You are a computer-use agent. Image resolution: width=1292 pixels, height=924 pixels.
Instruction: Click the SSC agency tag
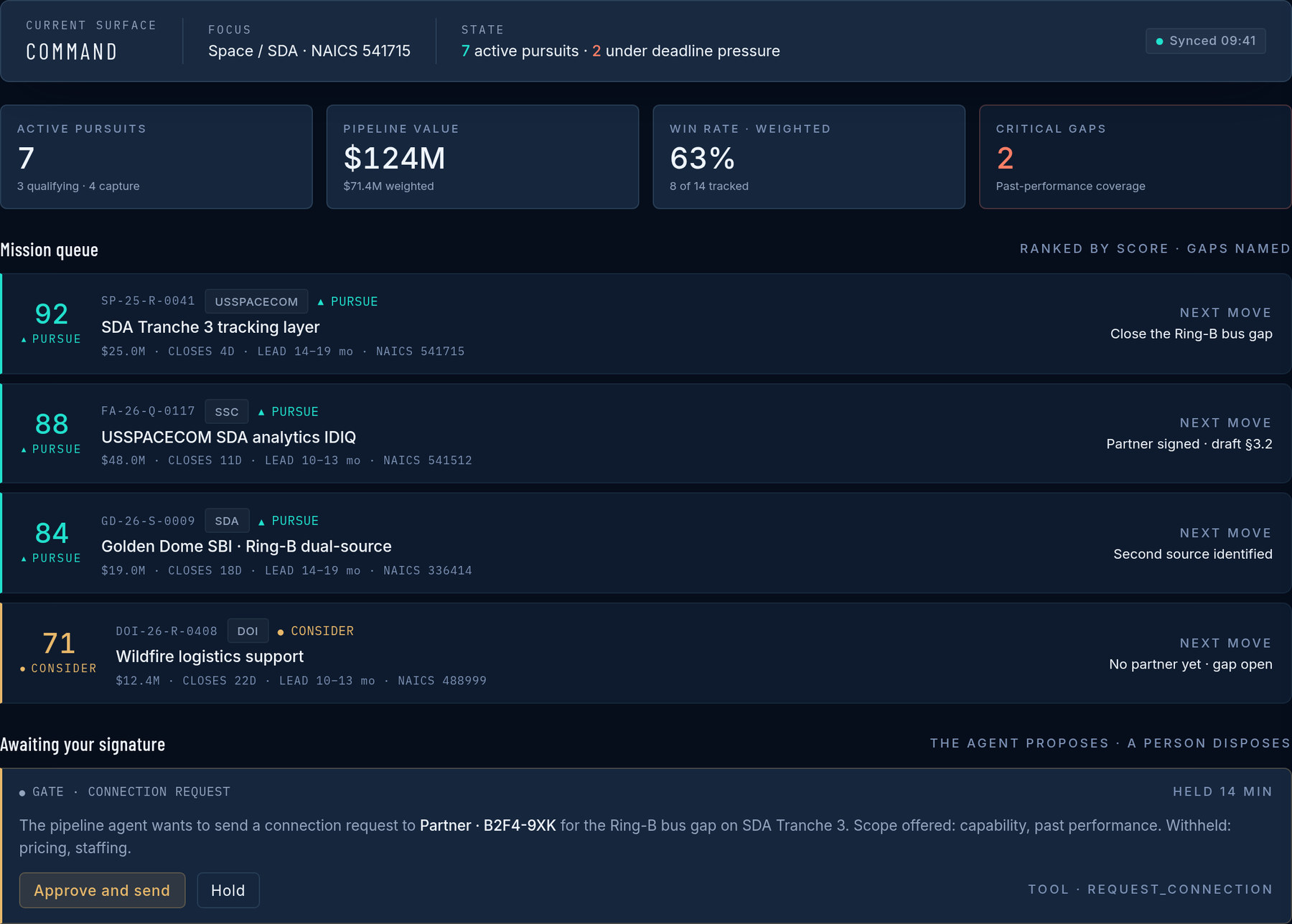pyautogui.click(x=227, y=412)
